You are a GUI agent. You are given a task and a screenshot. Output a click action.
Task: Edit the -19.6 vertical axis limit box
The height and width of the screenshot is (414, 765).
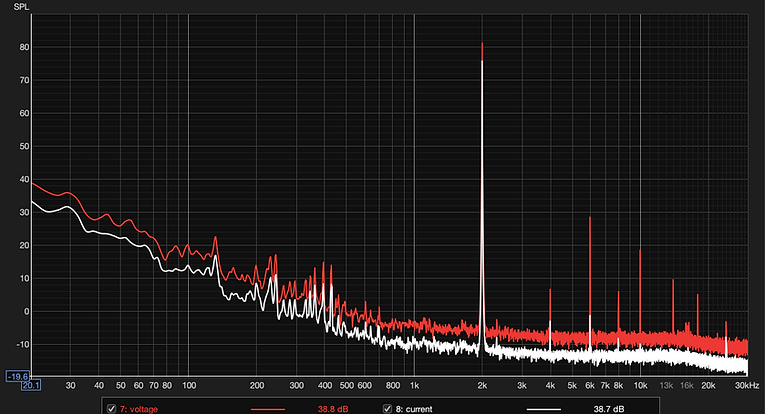pyautogui.click(x=18, y=376)
